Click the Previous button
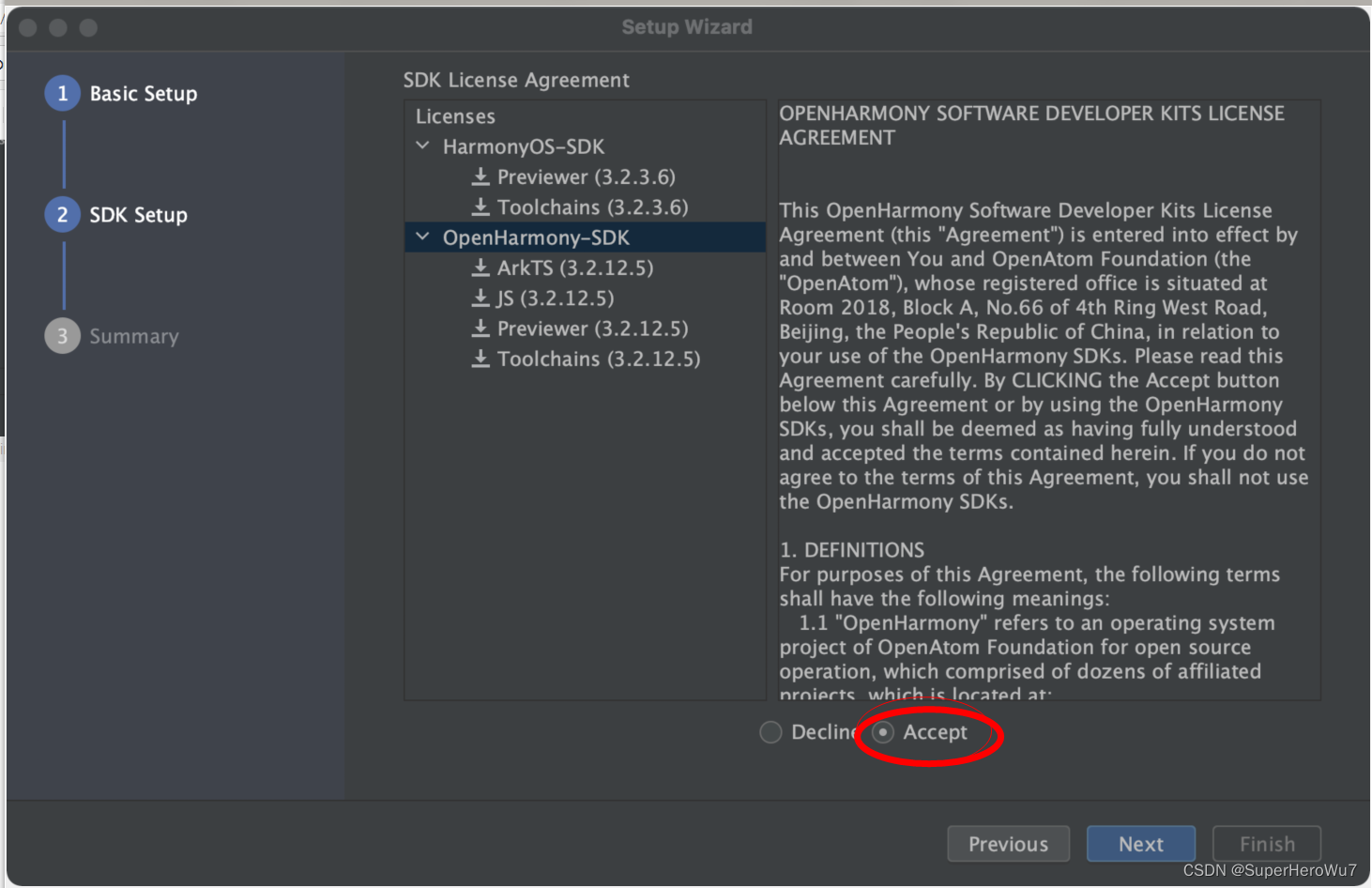 pyautogui.click(x=1008, y=844)
